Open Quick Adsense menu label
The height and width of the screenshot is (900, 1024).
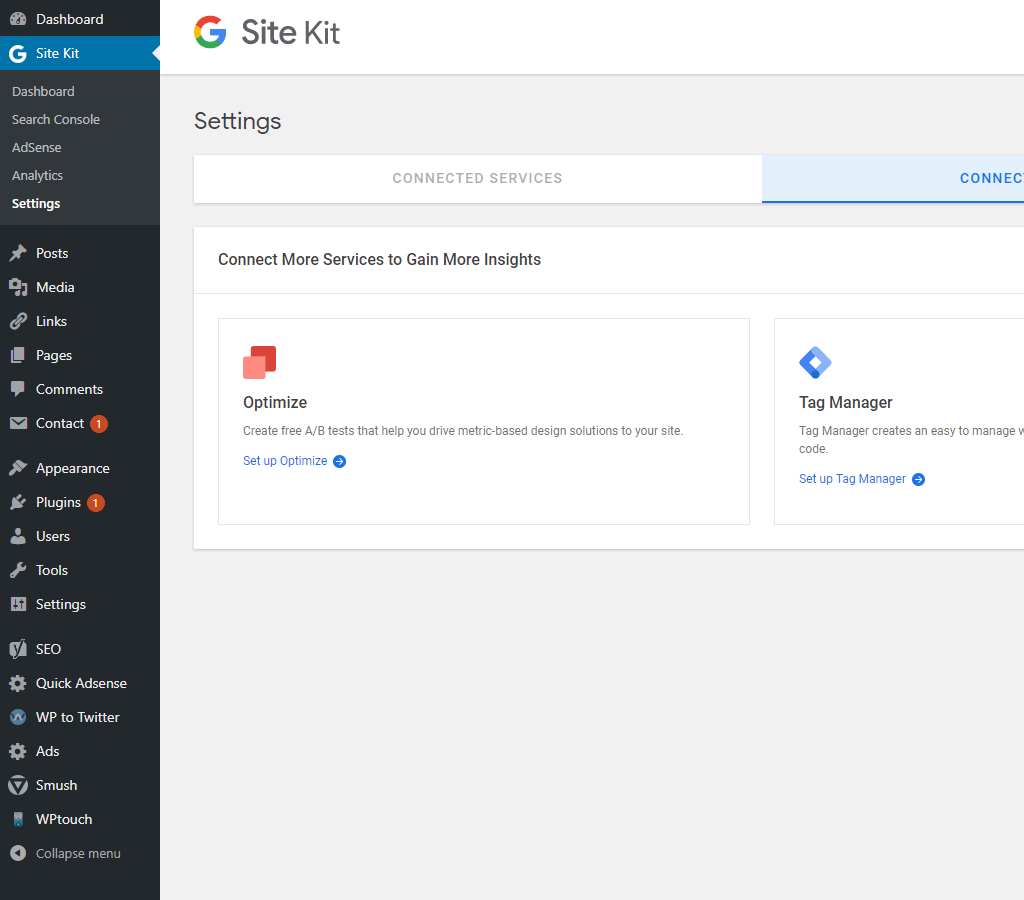pos(81,683)
